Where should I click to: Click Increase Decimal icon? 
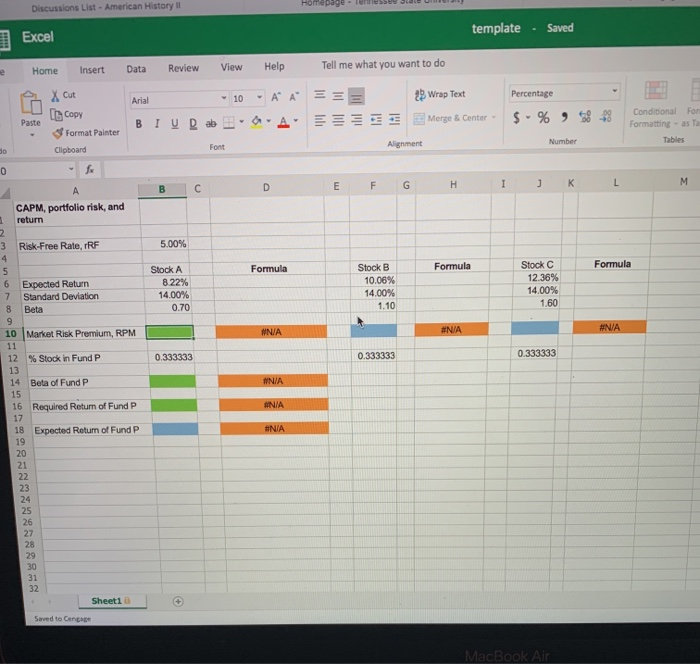[x=585, y=117]
